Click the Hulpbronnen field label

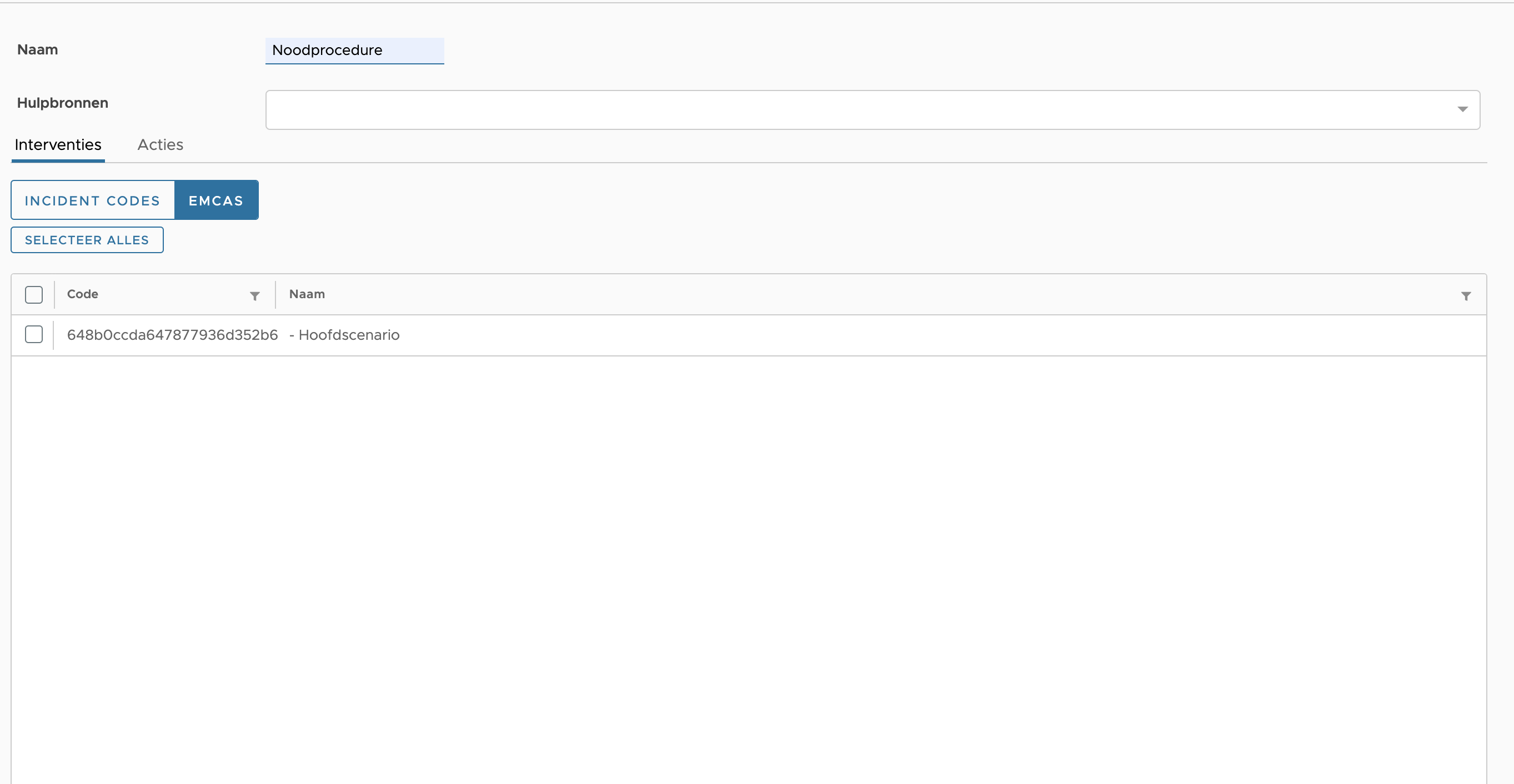[x=62, y=103]
